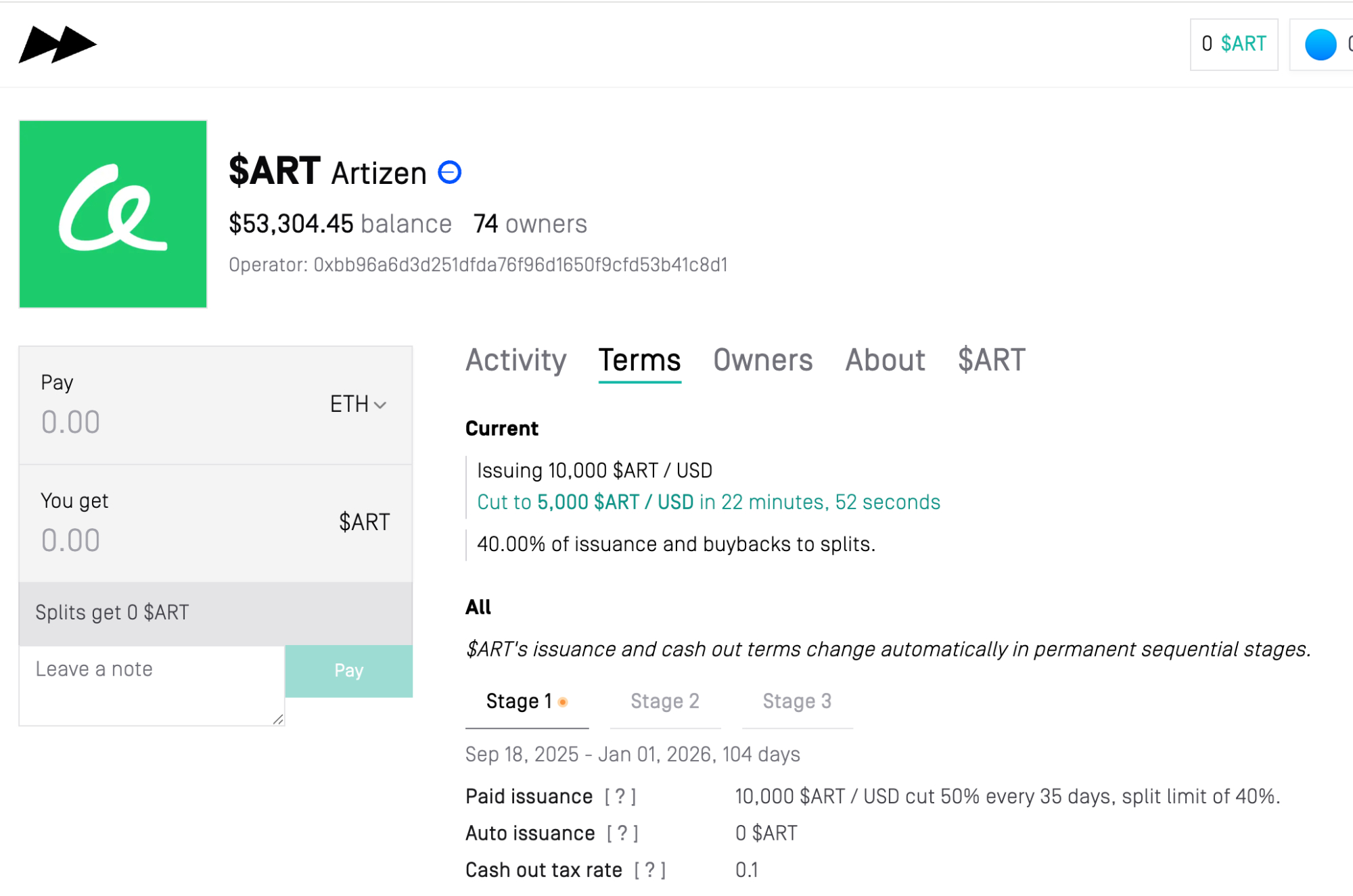Go to the About tab
The height and width of the screenshot is (896, 1353).
point(885,360)
